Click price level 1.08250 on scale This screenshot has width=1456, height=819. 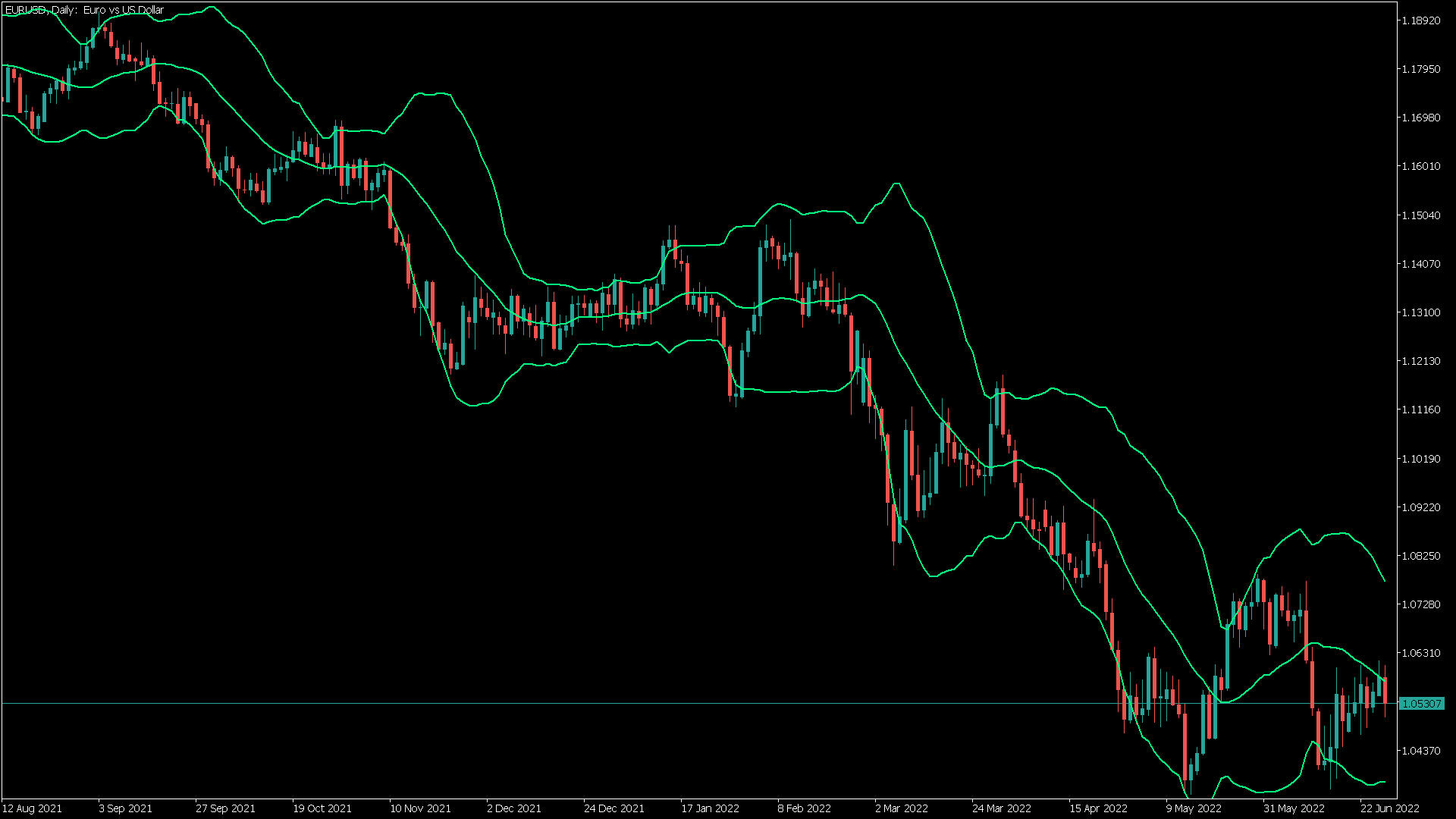pyautogui.click(x=1421, y=556)
